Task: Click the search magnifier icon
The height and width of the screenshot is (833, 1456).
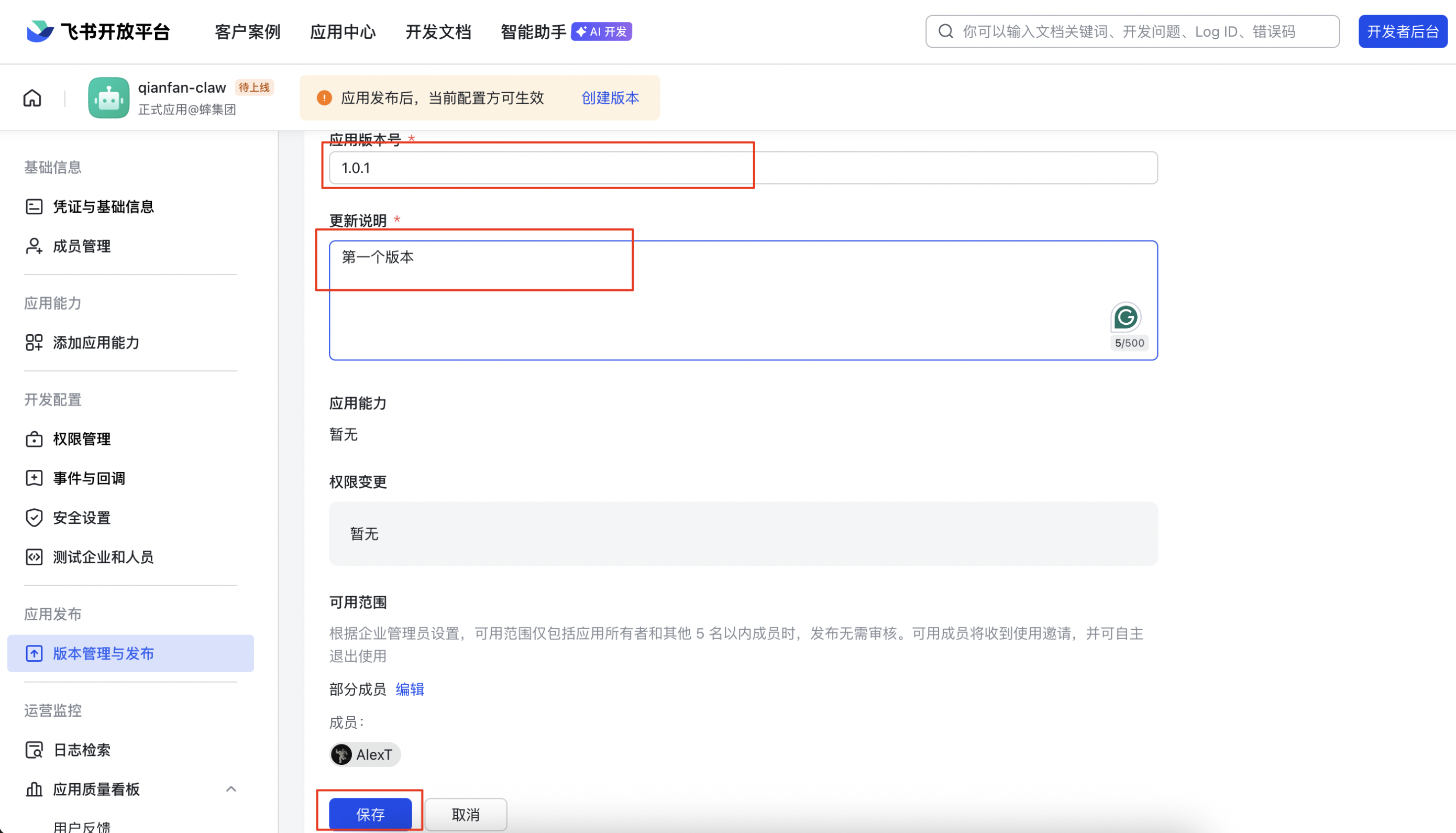Action: pos(946,31)
